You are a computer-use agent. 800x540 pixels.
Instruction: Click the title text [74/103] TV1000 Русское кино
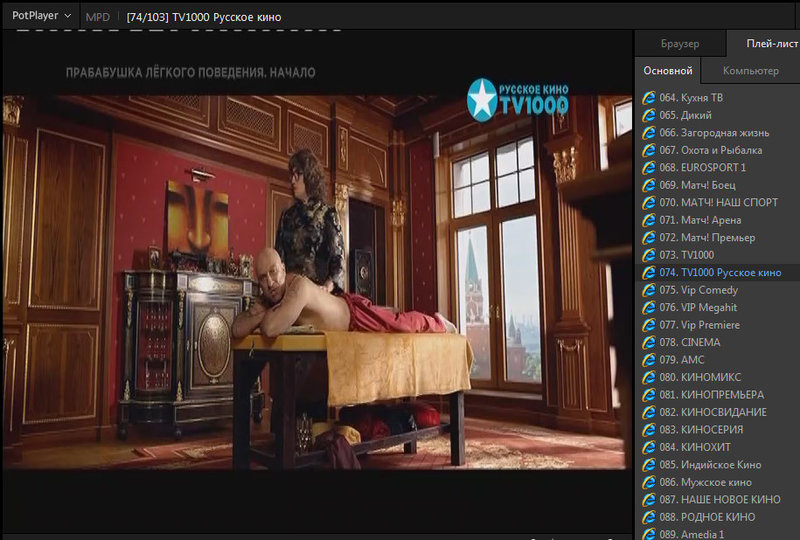point(204,17)
